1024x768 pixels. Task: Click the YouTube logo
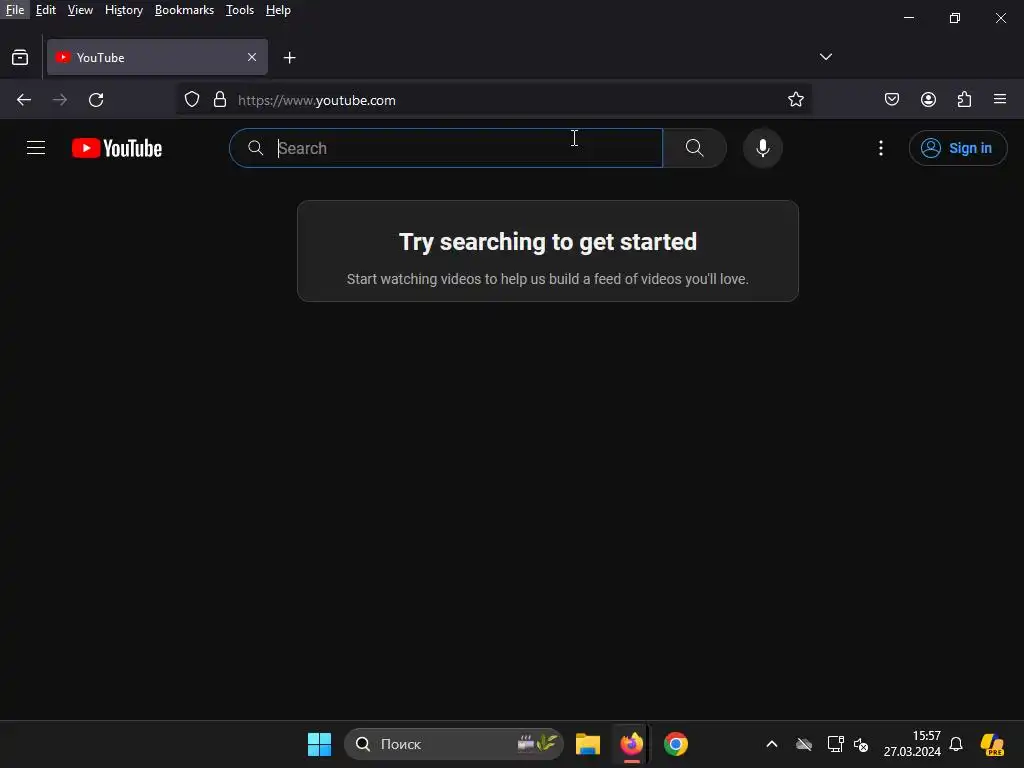click(117, 148)
